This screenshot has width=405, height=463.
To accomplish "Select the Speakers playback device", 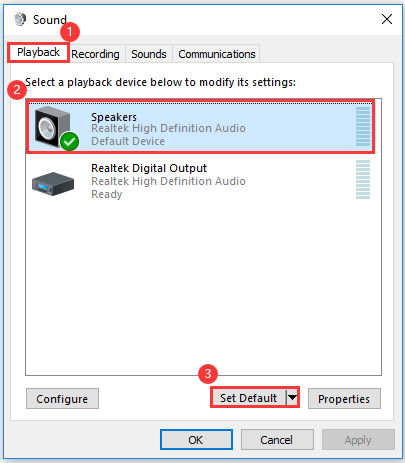I will [200, 127].
